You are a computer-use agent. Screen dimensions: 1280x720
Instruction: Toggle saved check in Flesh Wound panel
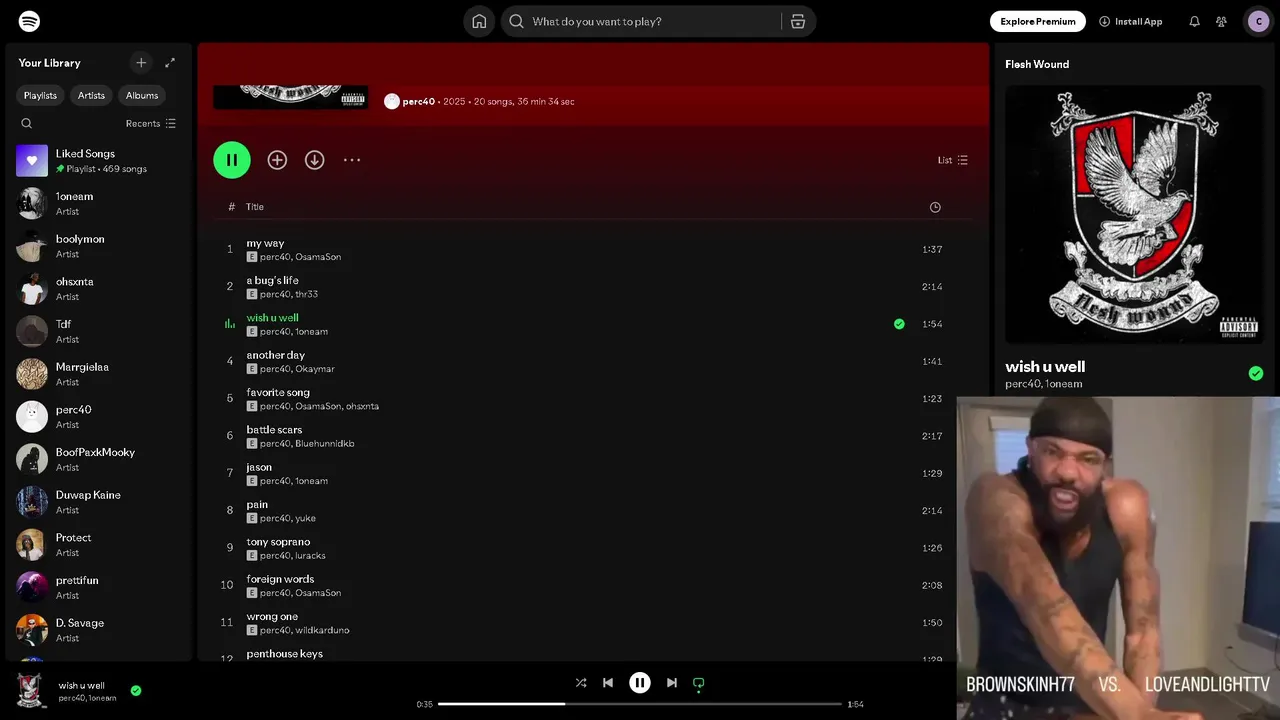[x=1256, y=373]
